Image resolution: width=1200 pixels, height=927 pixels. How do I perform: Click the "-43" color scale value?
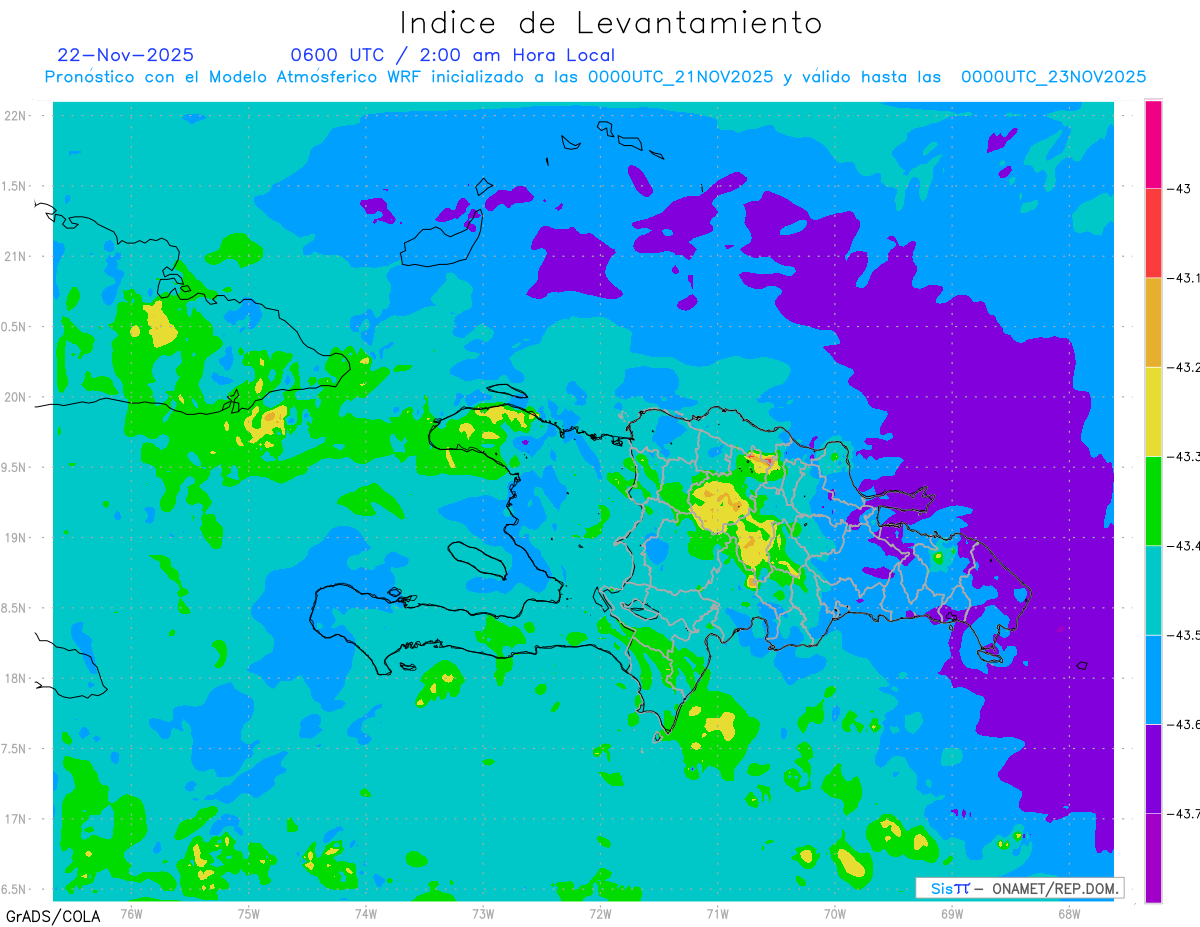(x=1179, y=188)
